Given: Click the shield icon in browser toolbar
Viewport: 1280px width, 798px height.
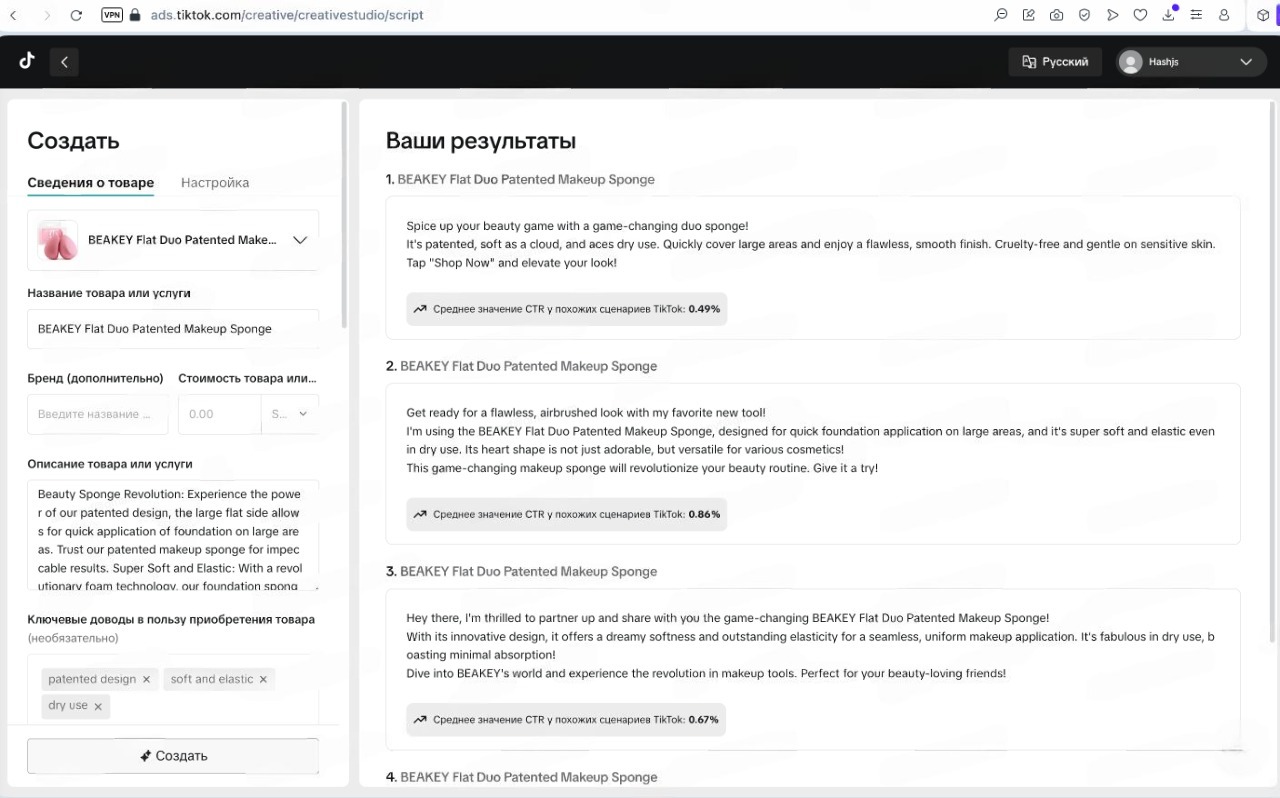Looking at the screenshot, I should (x=1085, y=15).
